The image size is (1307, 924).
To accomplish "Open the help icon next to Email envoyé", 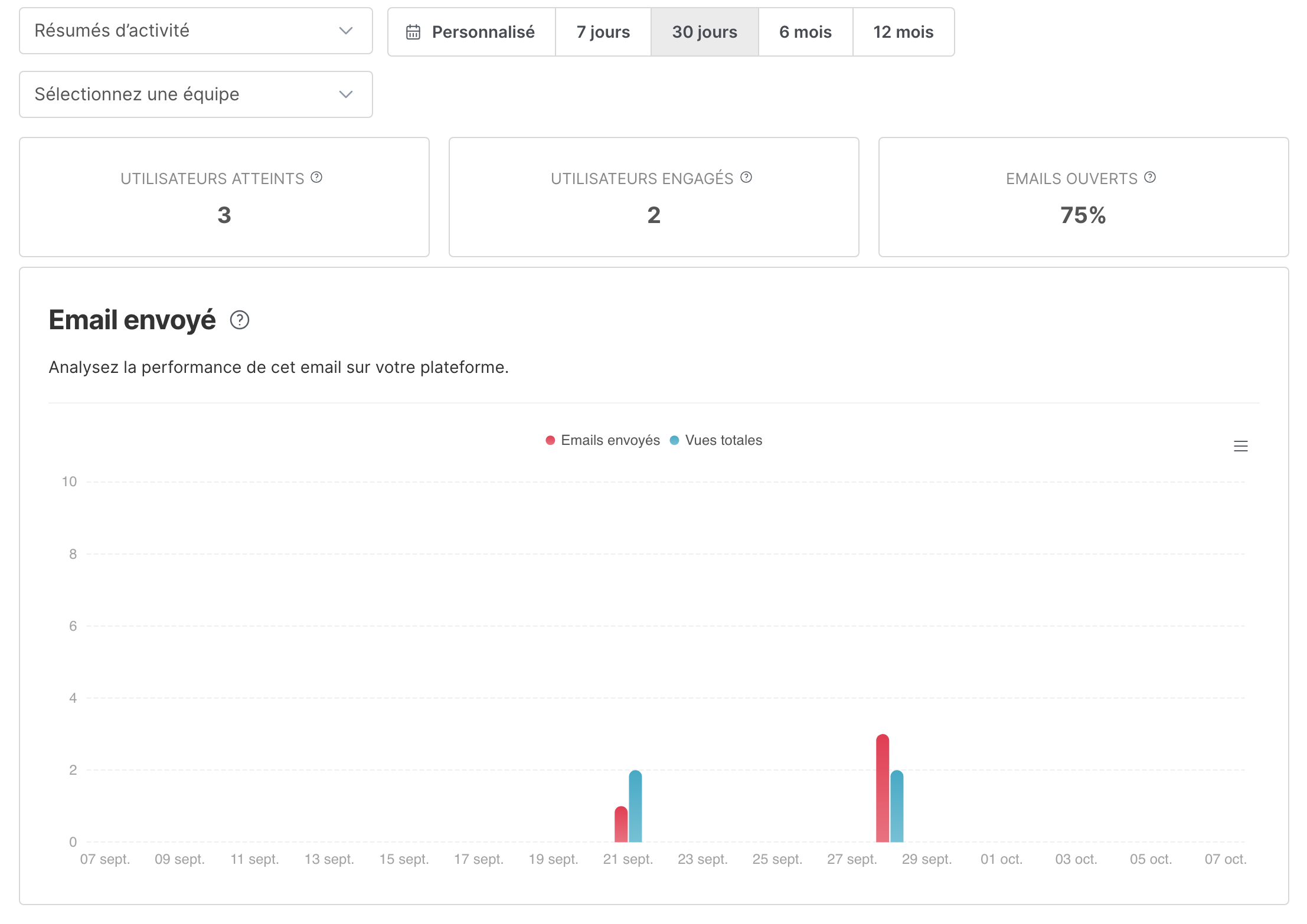I will 240,320.
